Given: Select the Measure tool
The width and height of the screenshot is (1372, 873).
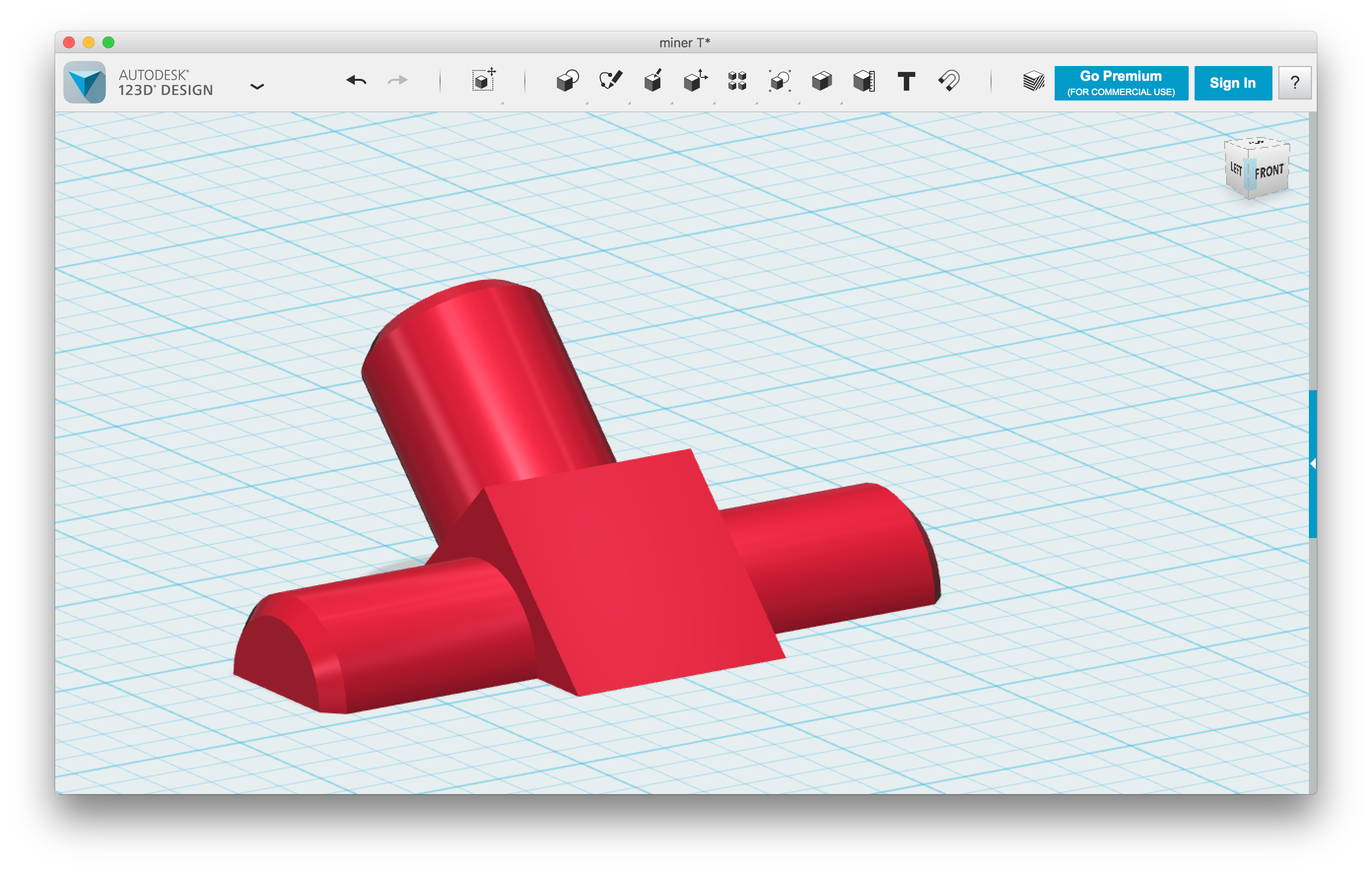Looking at the screenshot, I should (864, 81).
